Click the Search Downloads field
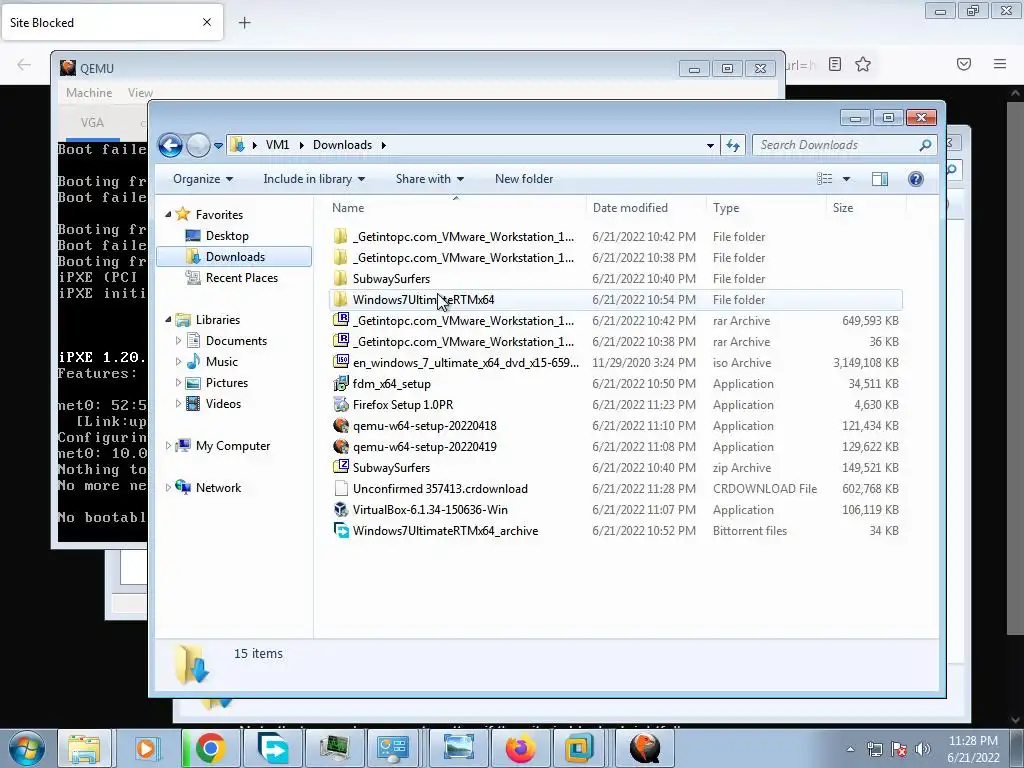Screen dimensions: 1024x768 pyautogui.click(x=845, y=145)
